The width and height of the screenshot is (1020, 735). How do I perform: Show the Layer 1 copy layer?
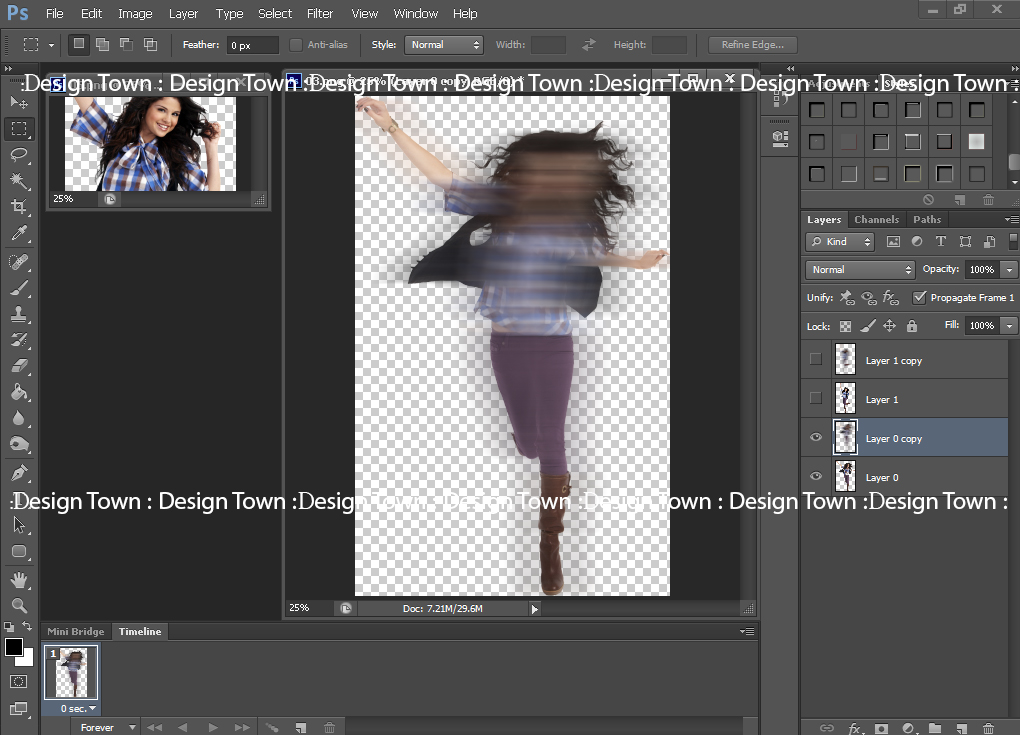coord(816,360)
